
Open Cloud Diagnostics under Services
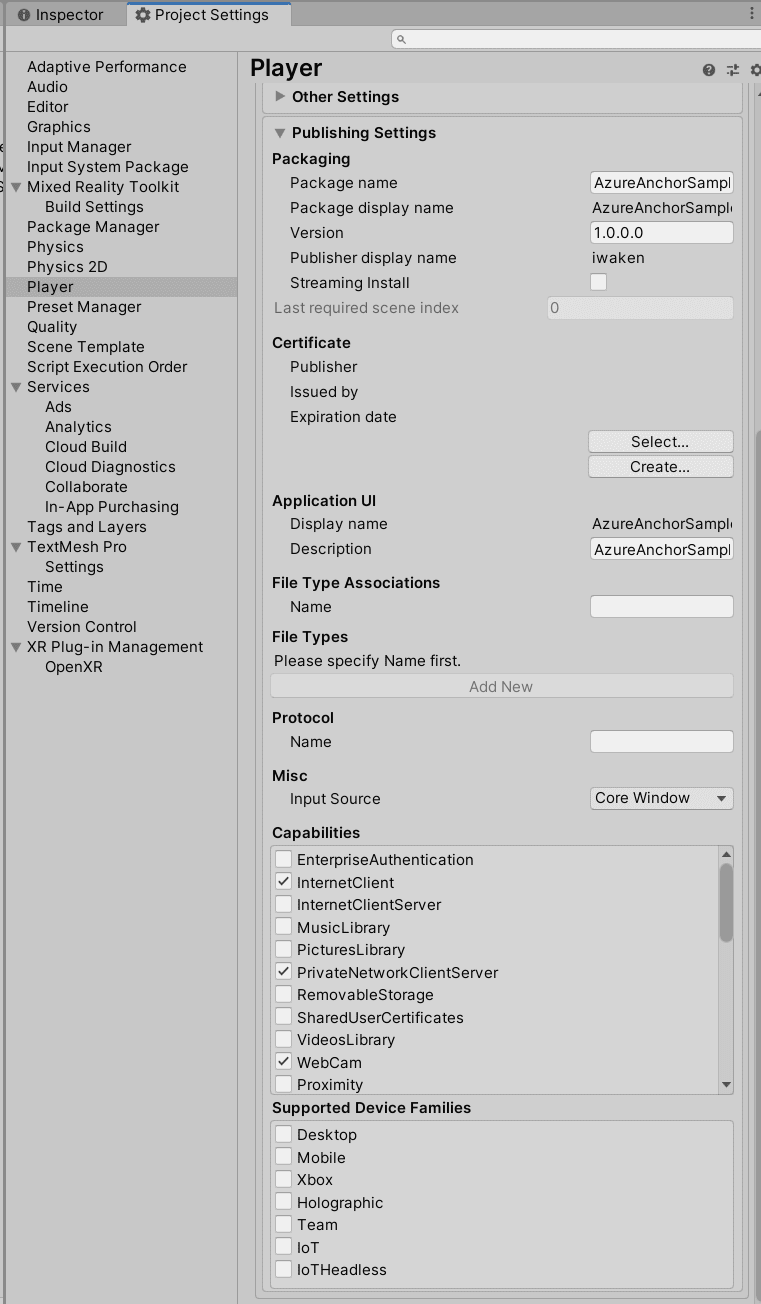pyautogui.click(x=110, y=467)
